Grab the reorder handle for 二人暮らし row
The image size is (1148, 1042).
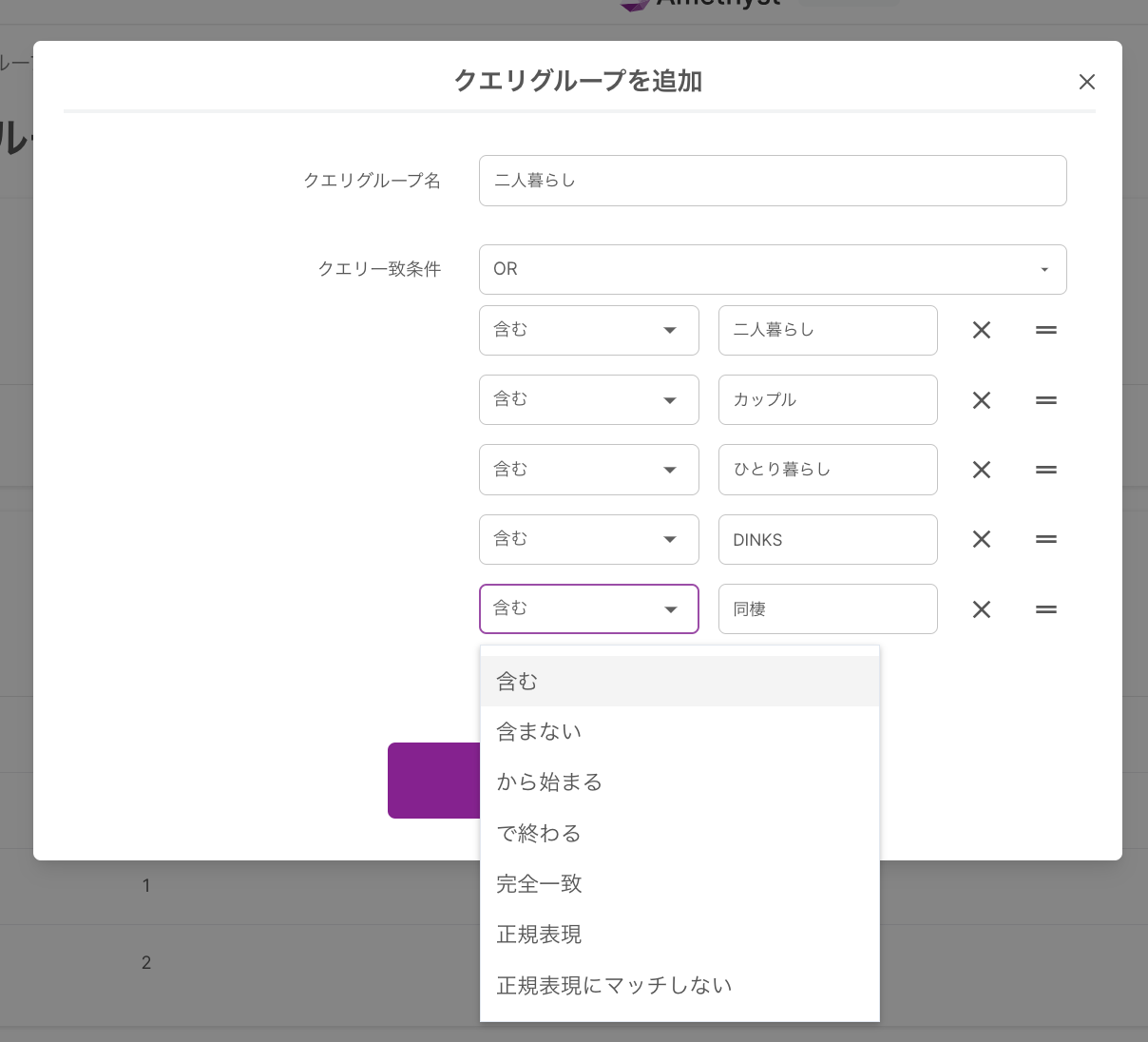tap(1046, 330)
